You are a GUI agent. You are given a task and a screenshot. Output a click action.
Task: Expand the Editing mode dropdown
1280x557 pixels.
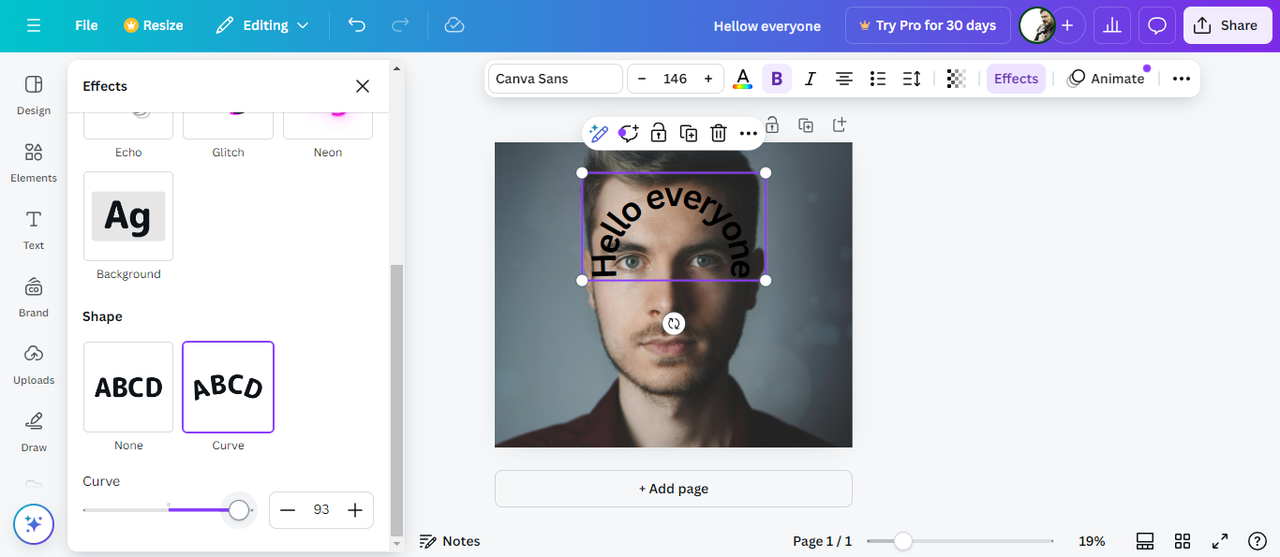[x=263, y=25]
